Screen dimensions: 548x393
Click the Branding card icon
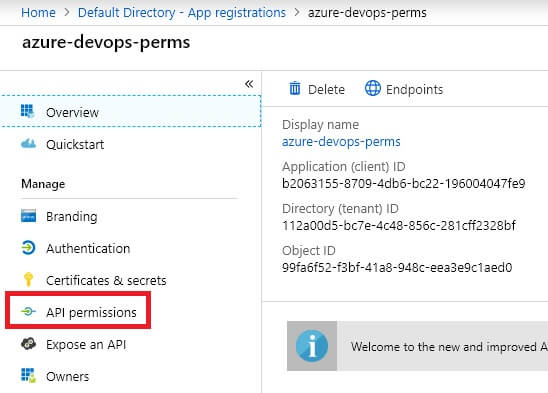28,216
